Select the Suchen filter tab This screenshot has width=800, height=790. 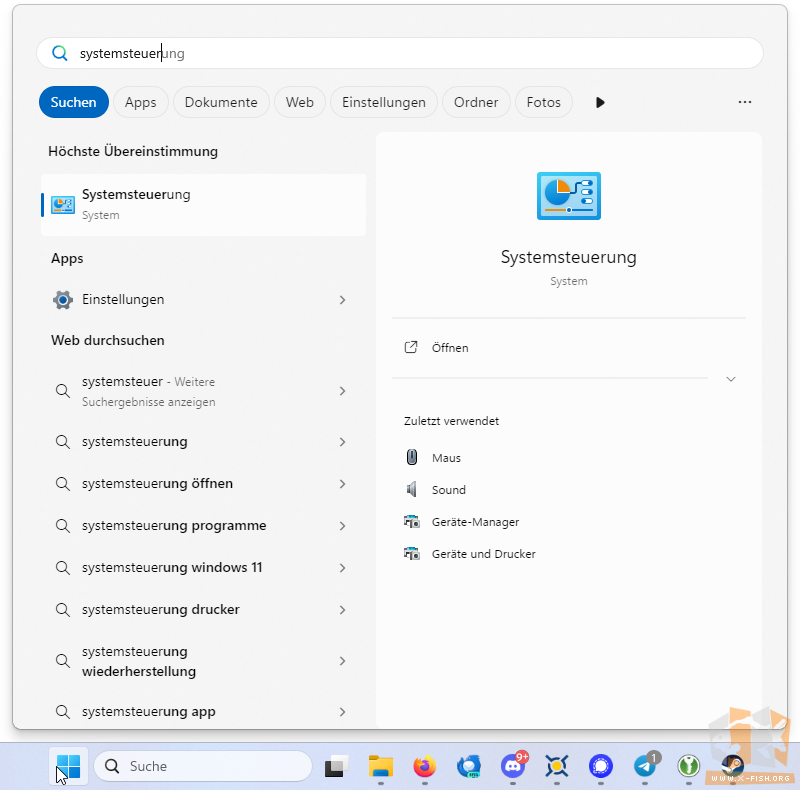point(73,102)
